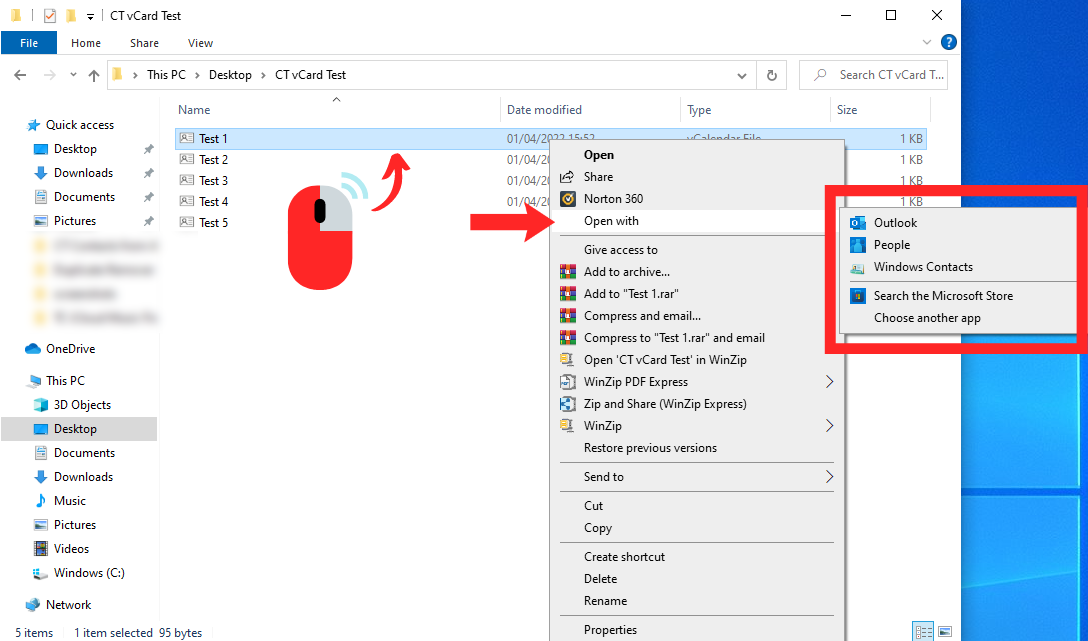Click WinZip icon beside Open 'CT vCard Test' in WinZip

click(568, 360)
